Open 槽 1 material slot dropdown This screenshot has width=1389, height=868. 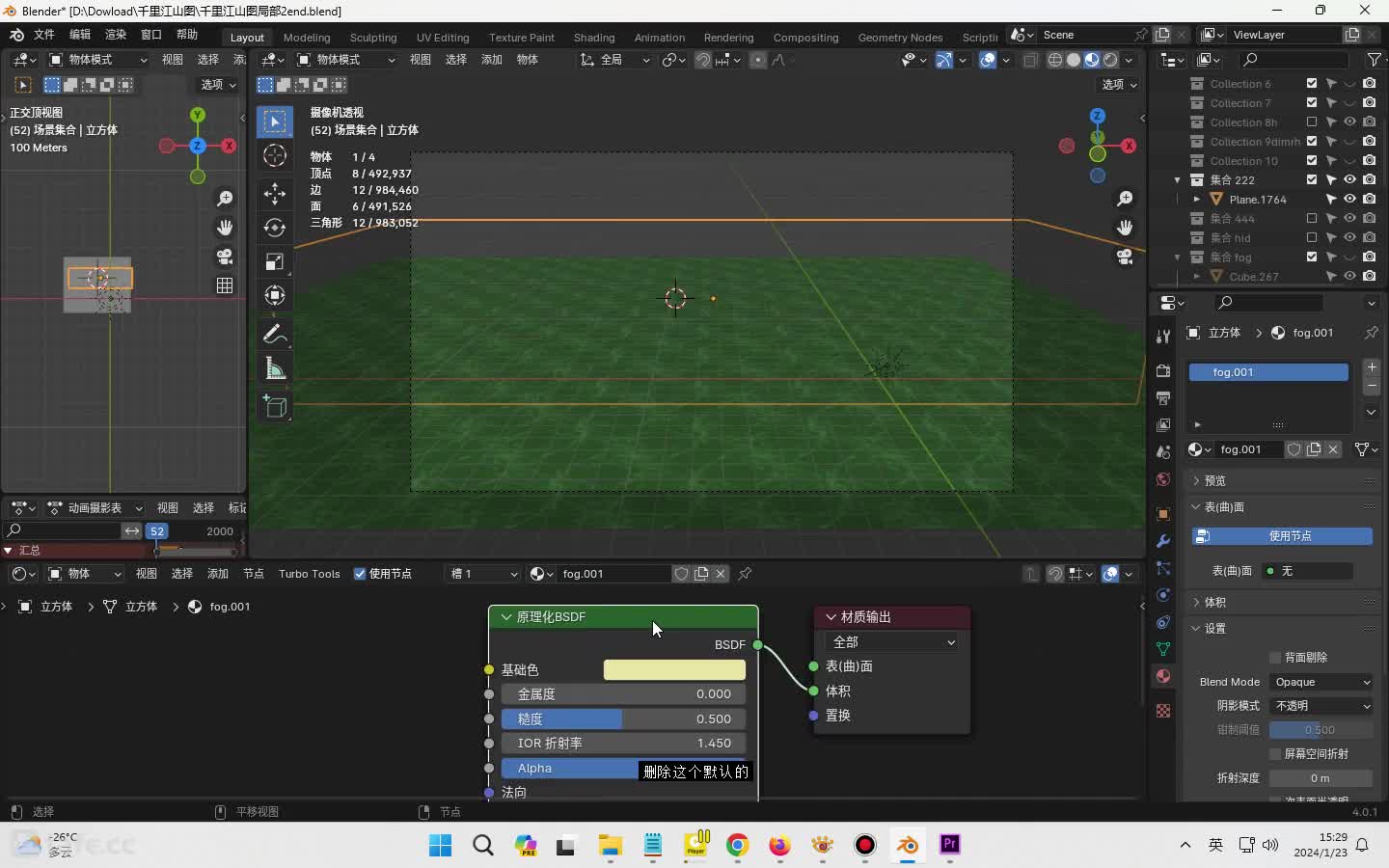[x=483, y=574]
